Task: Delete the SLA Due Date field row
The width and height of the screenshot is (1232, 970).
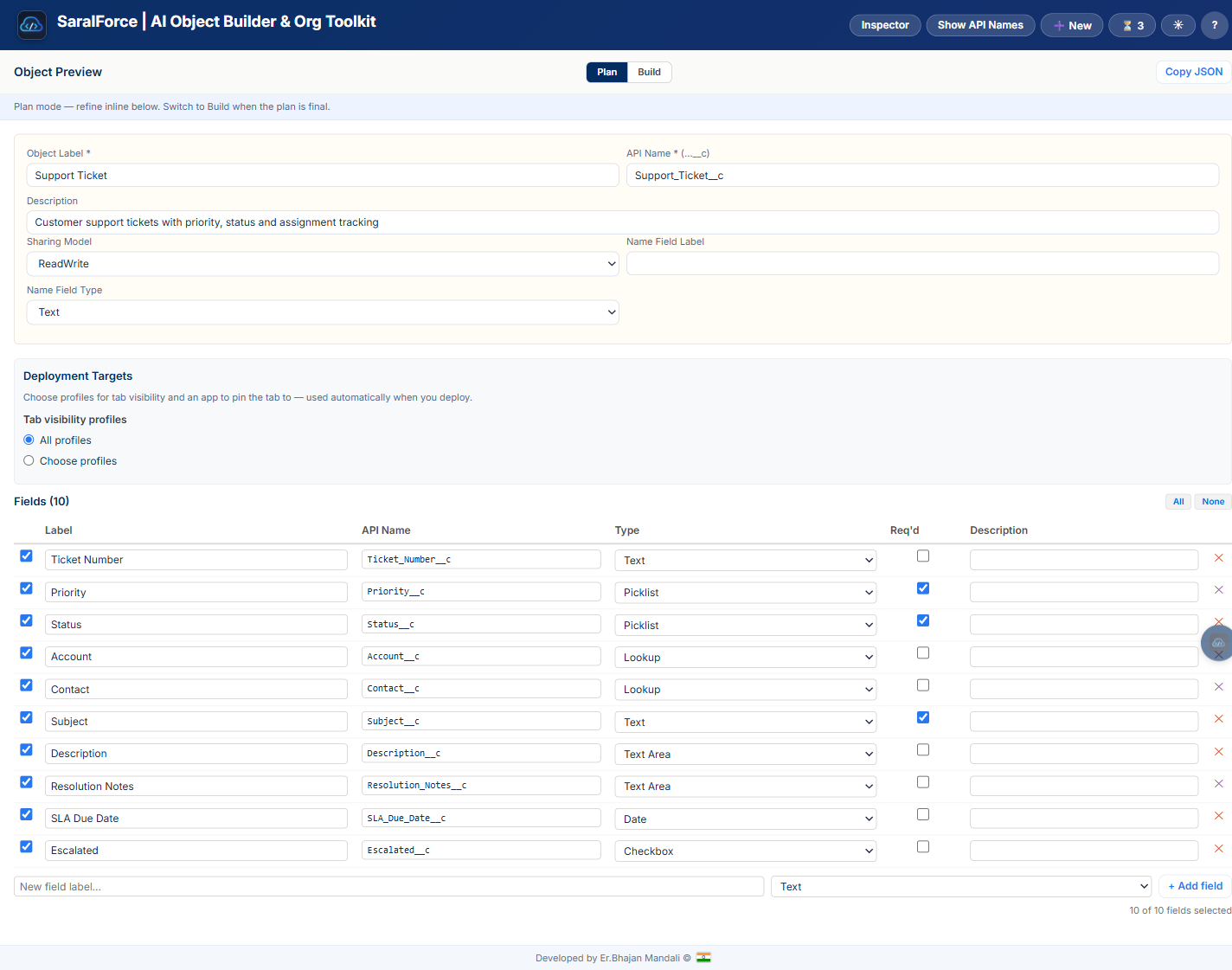Action: tap(1218, 816)
